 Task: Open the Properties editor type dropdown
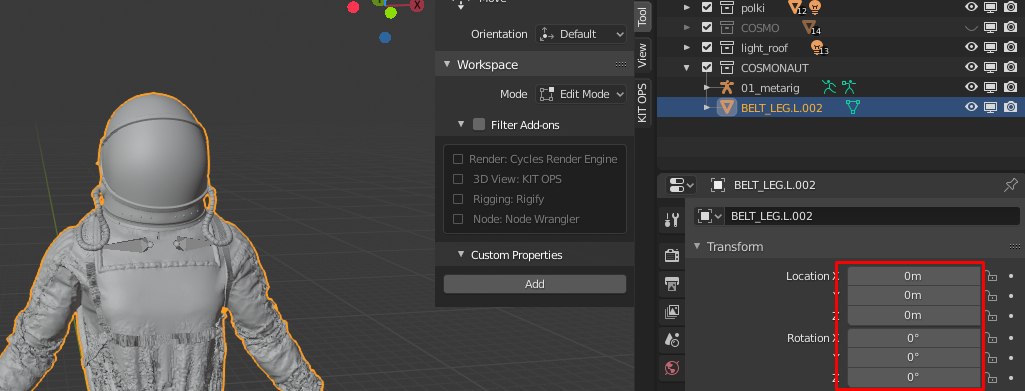click(x=681, y=185)
